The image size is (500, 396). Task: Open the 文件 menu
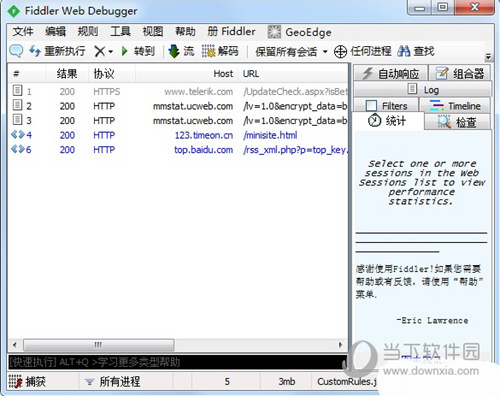click(x=23, y=32)
